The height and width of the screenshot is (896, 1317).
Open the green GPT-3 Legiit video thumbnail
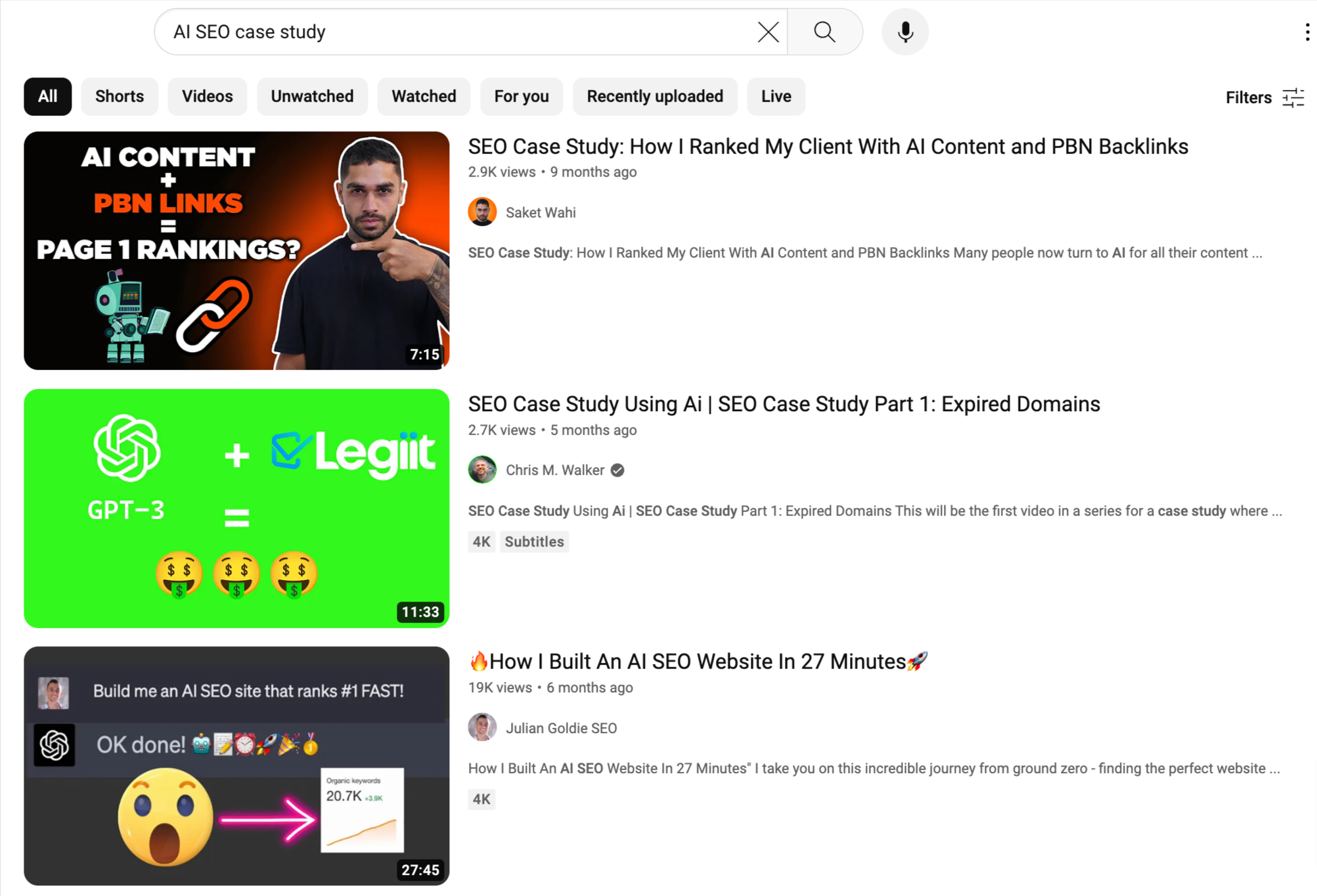(236, 508)
